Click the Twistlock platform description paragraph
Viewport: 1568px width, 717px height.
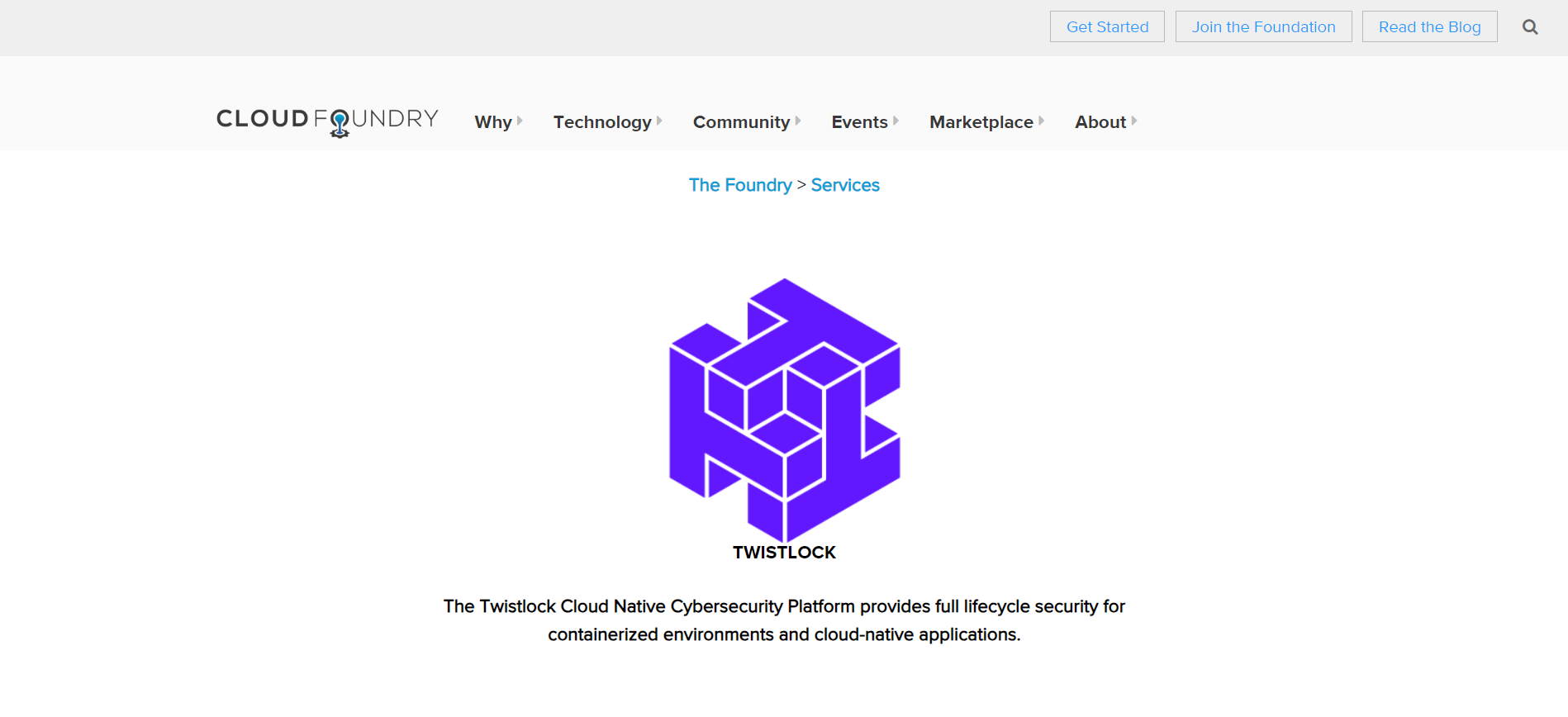click(x=784, y=620)
